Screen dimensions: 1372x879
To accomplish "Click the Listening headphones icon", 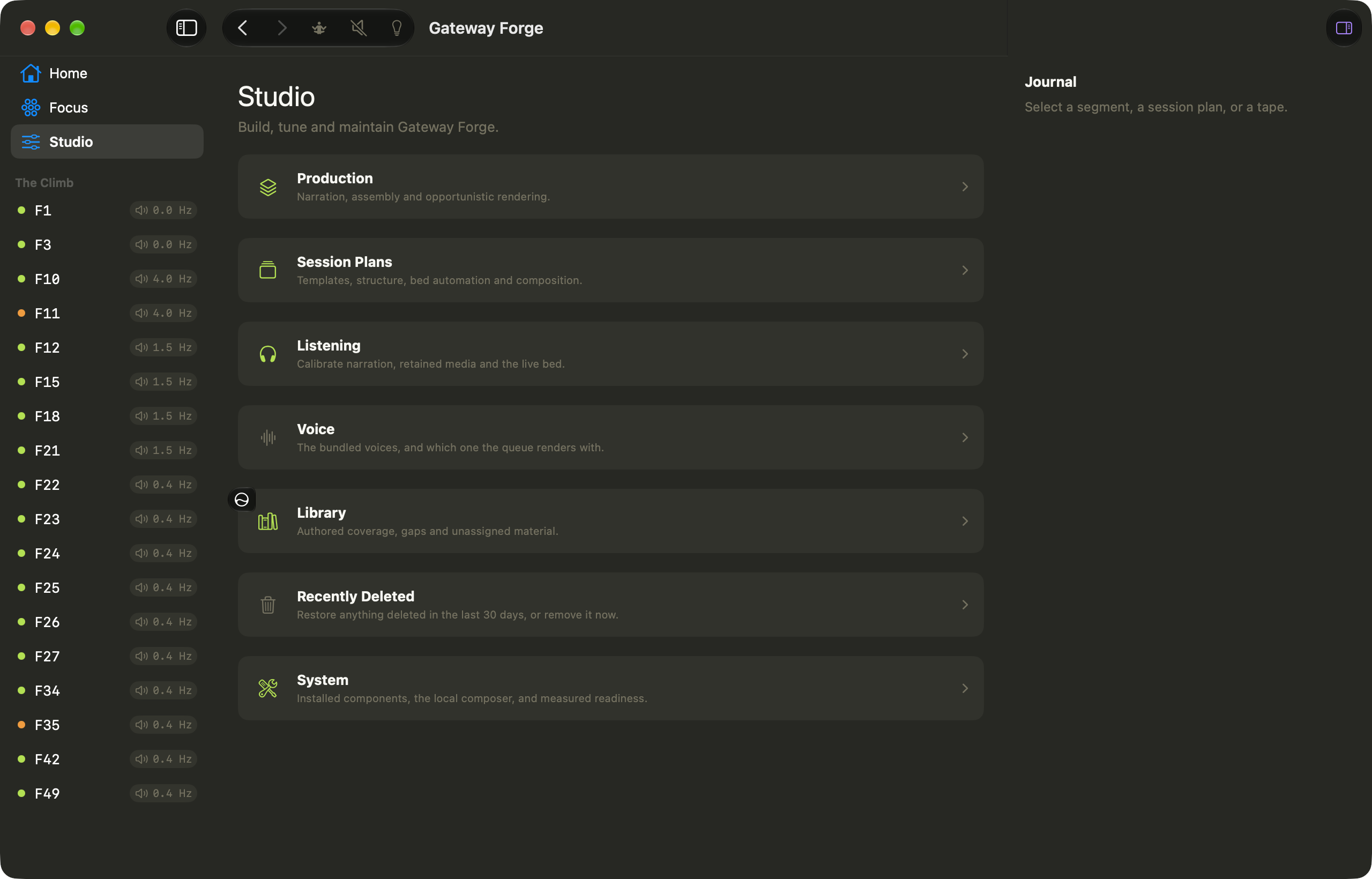I will [267, 354].
